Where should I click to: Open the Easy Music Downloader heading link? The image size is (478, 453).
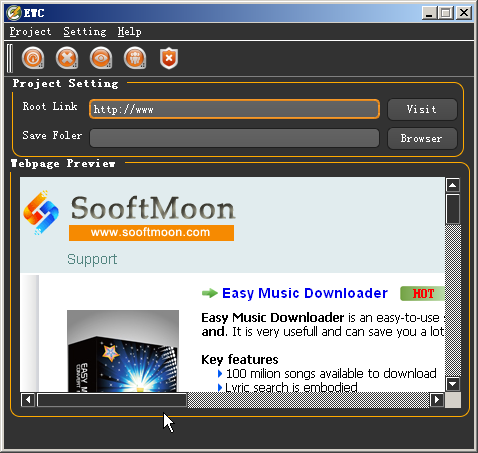point(305,293)
